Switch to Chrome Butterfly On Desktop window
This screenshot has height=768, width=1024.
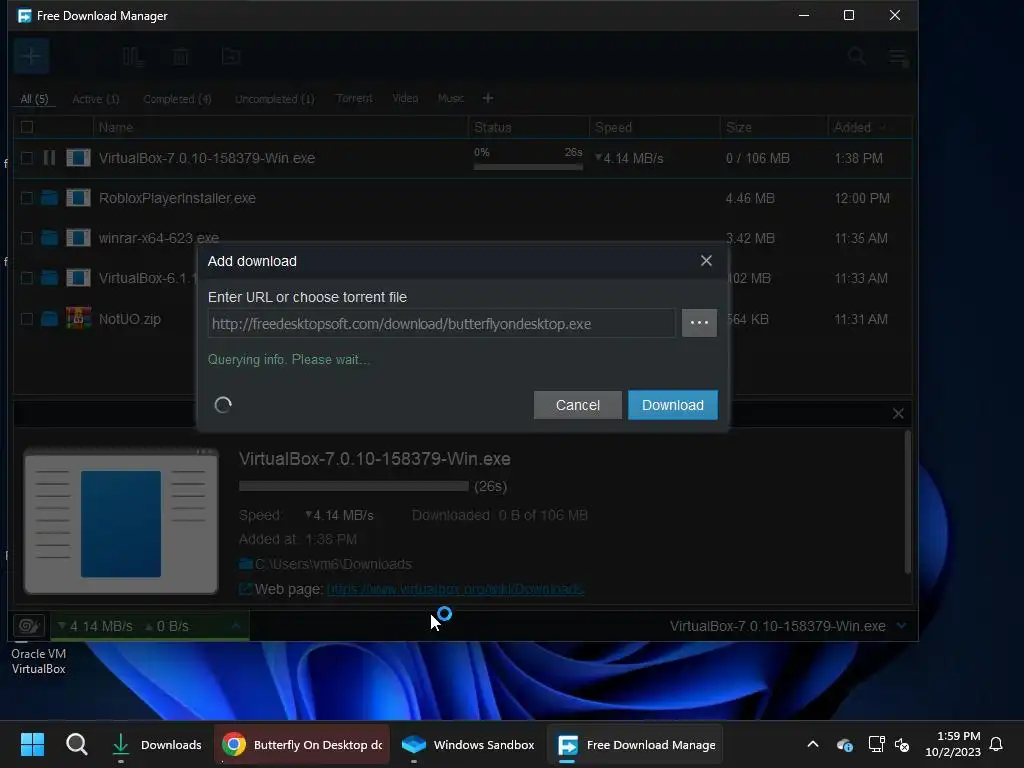click(x=302, y=744)
